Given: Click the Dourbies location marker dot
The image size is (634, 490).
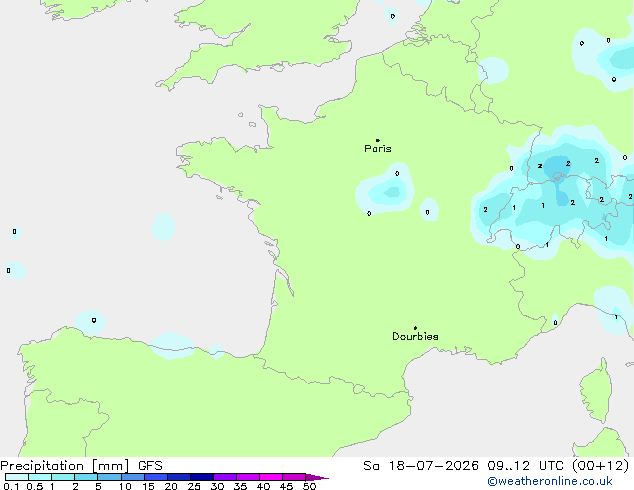Looking at the screenshot, I should pos(415,328).
